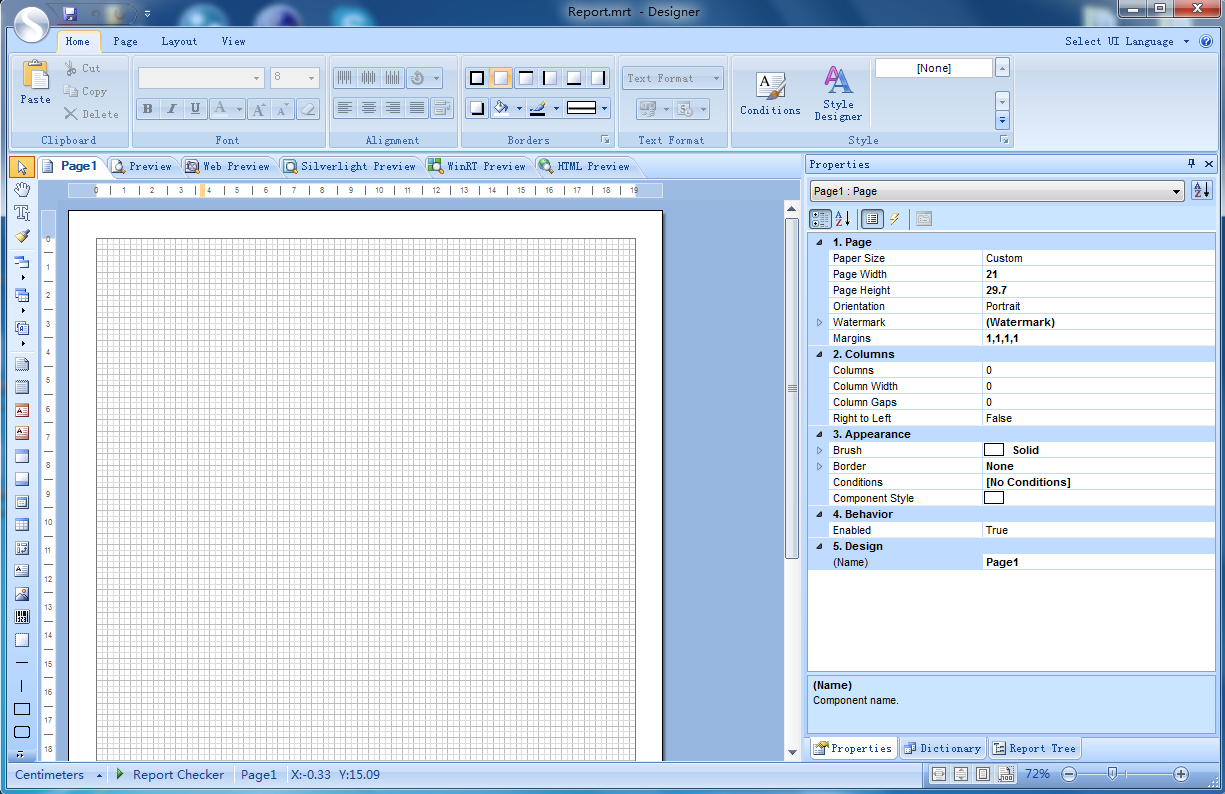Click the A-Z sort button beside component selector
This screenshot has height=794, width=1225.
1201,191
